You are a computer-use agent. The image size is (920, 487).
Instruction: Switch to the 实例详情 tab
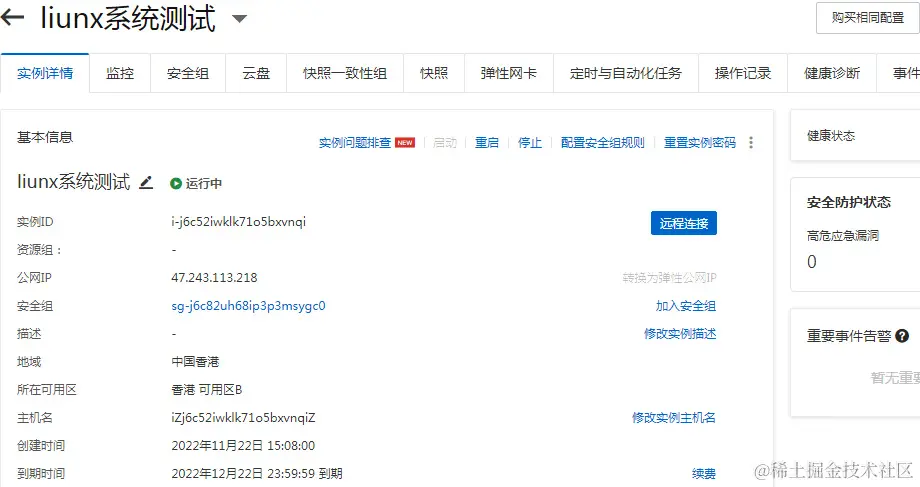click(45, 73)
